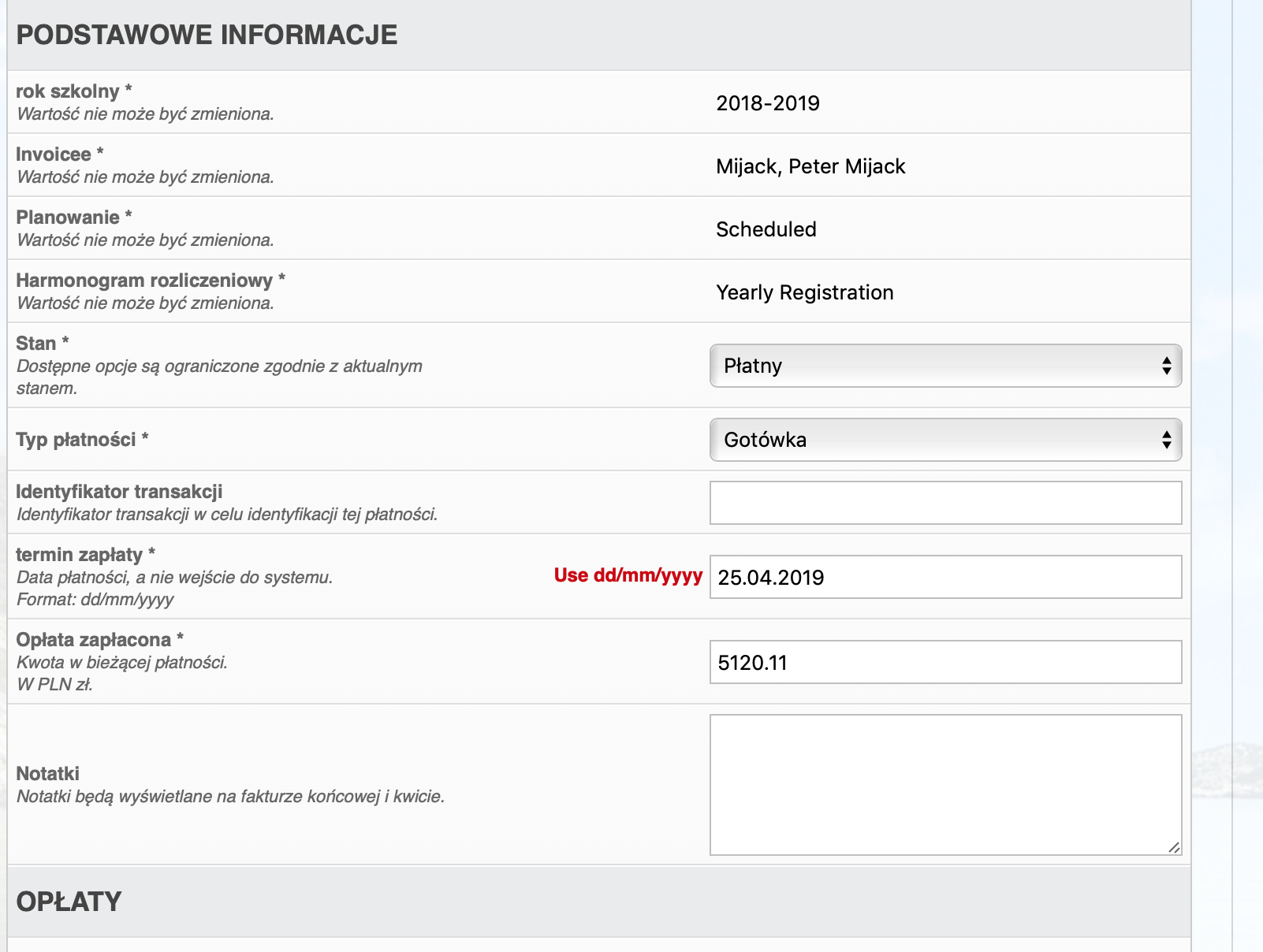Open the Typ płatności dropdown showing Gotówka
Image resolution: width=1263 pixels, height=952 pixels.
945,440
